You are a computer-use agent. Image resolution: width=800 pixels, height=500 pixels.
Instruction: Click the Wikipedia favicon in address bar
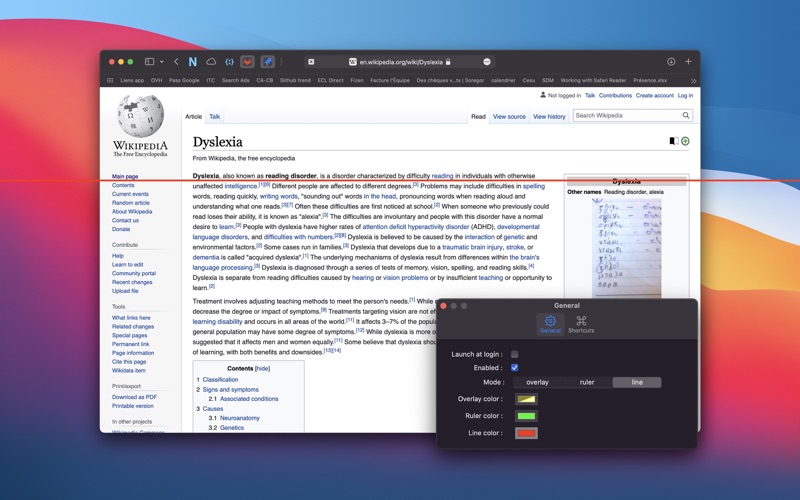click(x=353, y=62)
